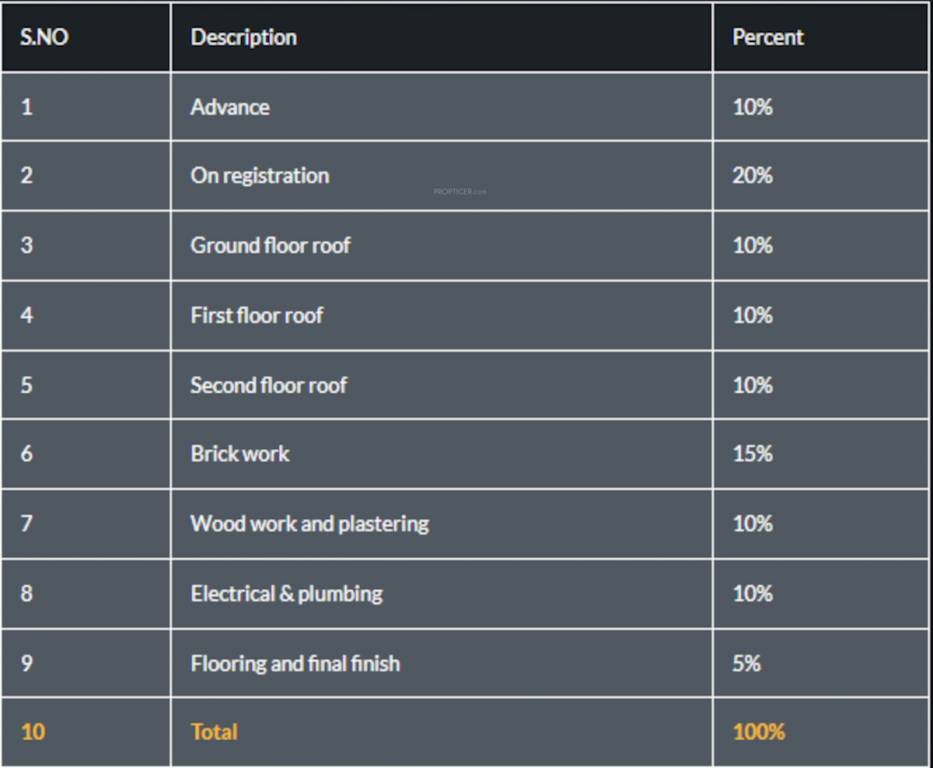
Task: Click the watermark text beside On registration
Action: 460,191
